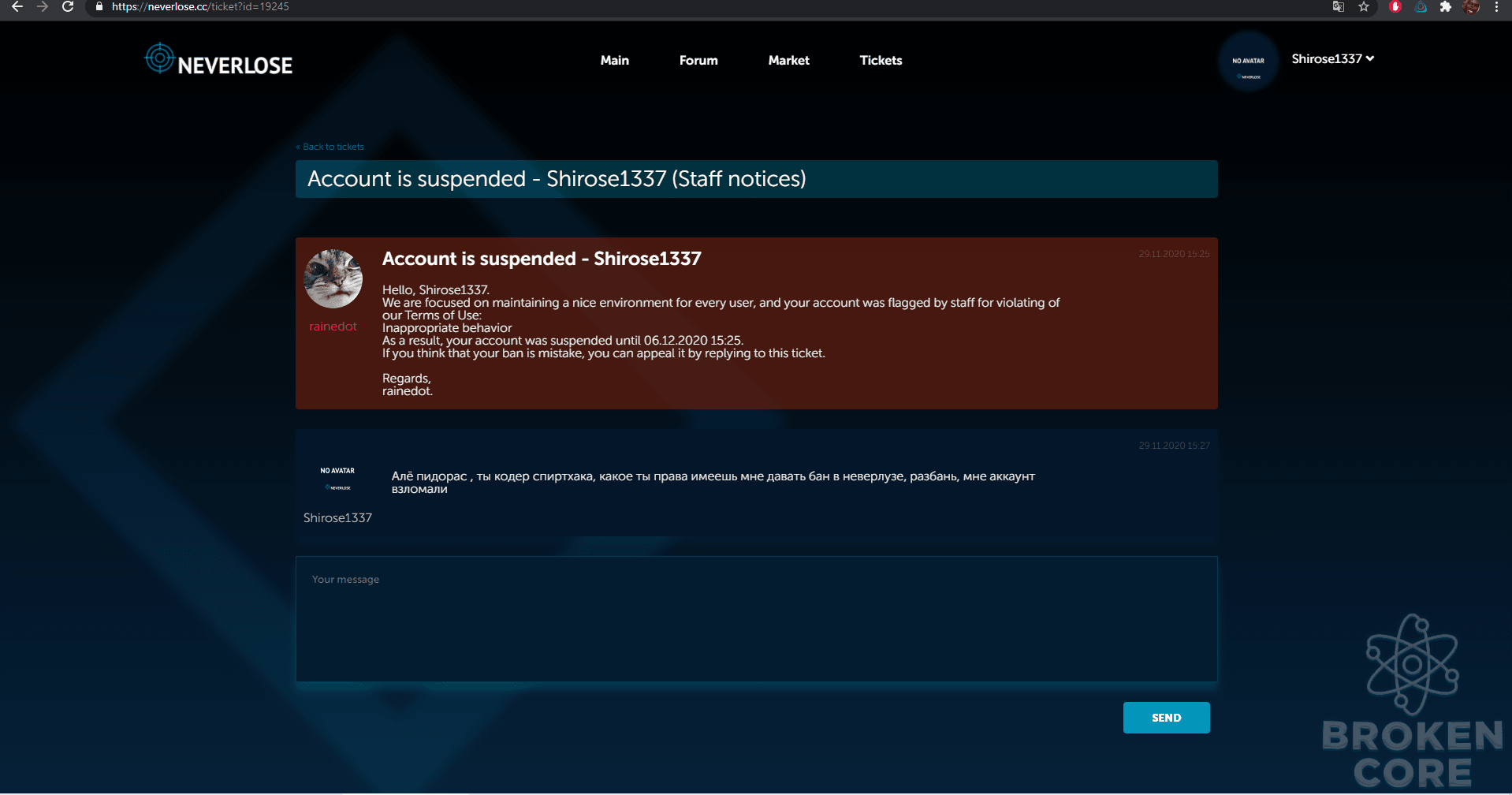1512x795 pixels.
Task: Click the red ad blocker extension icon
Action: click(1395, 6)
